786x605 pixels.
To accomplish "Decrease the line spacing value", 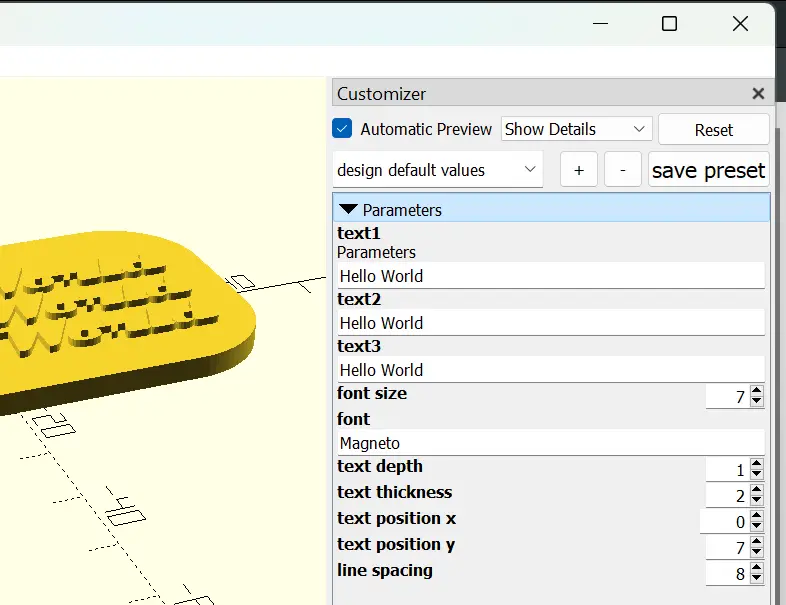I will point(757,578).
